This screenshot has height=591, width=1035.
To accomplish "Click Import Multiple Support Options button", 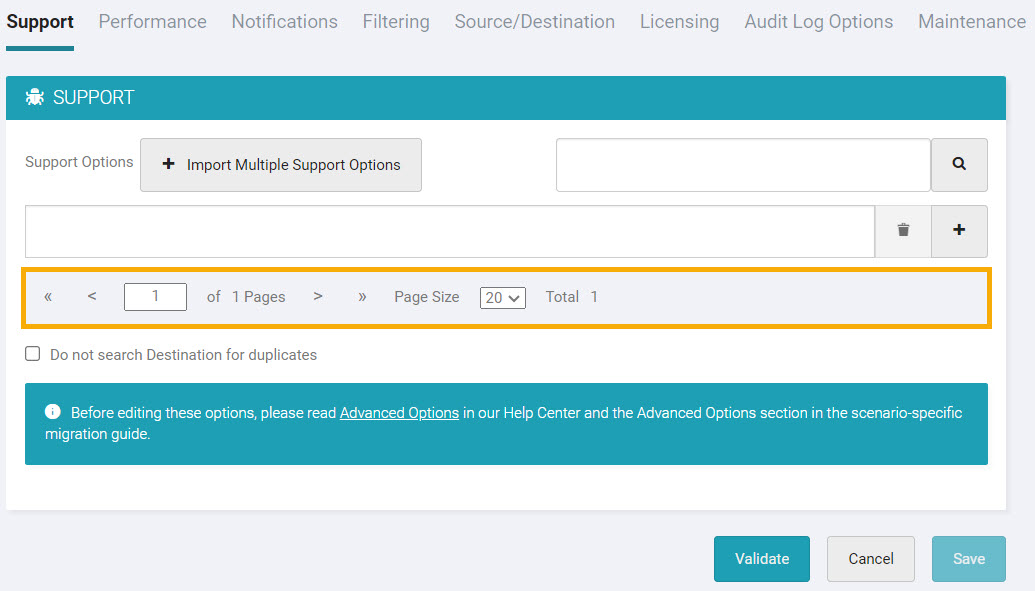I will tap(281, 165).
